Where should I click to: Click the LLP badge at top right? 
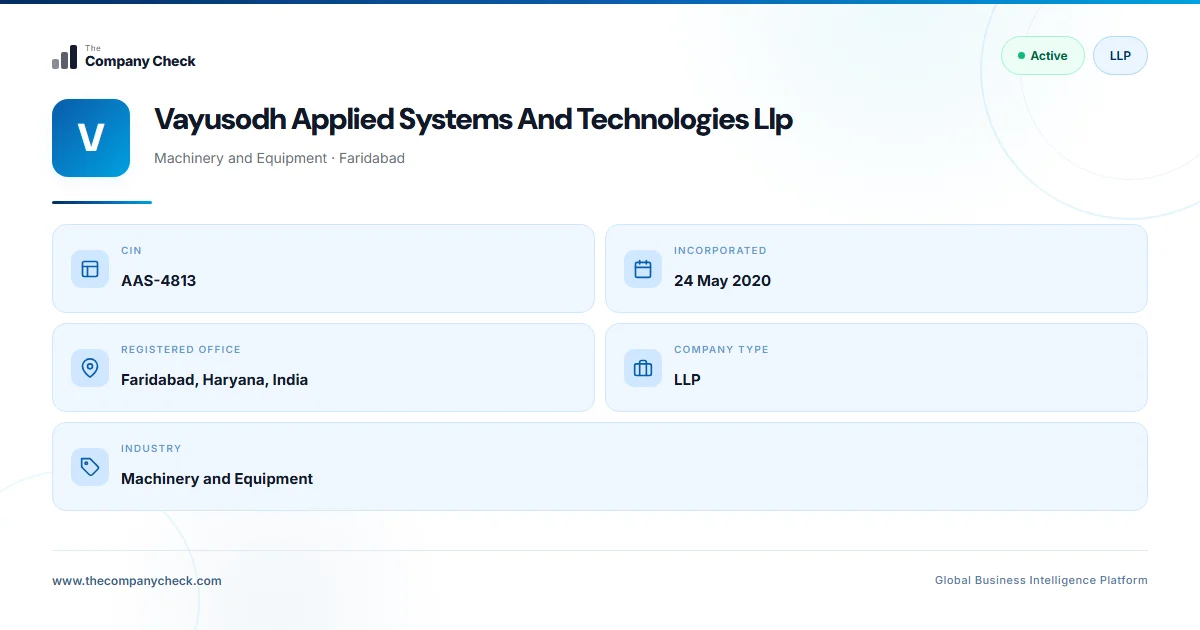(x=1120, y=56)
